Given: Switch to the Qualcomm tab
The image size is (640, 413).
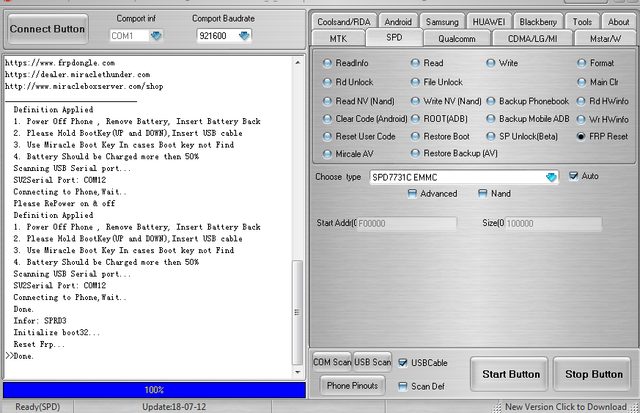Looking at the screenshot, I should [x=457, y=38].
